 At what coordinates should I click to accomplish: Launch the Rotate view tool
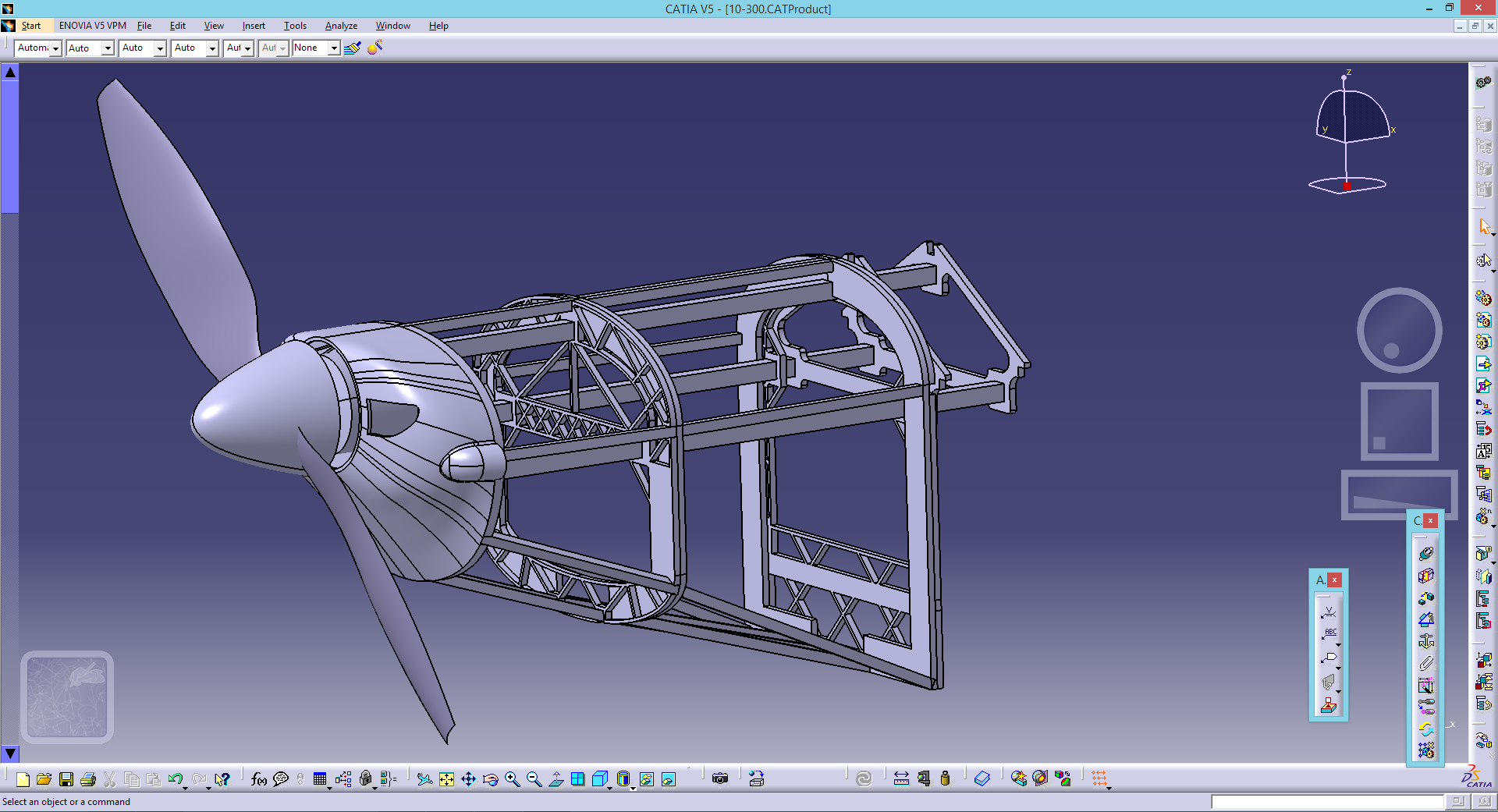click(x=490, y=778)
